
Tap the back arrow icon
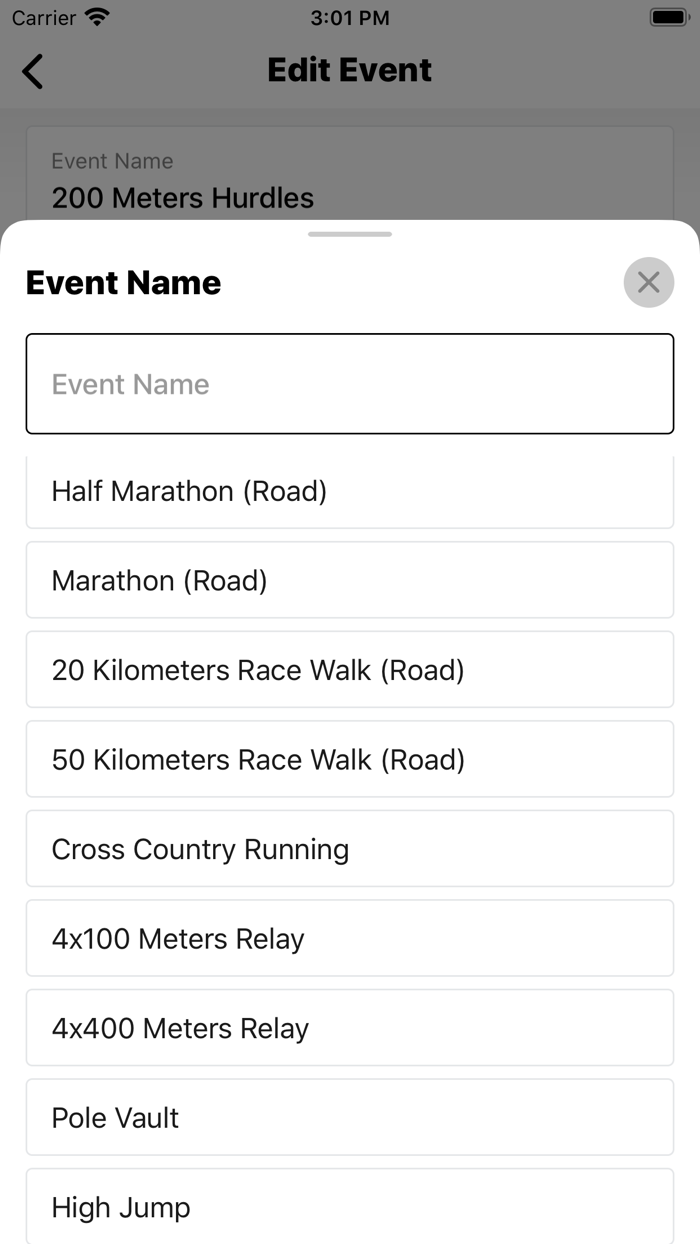pos(33,71)
